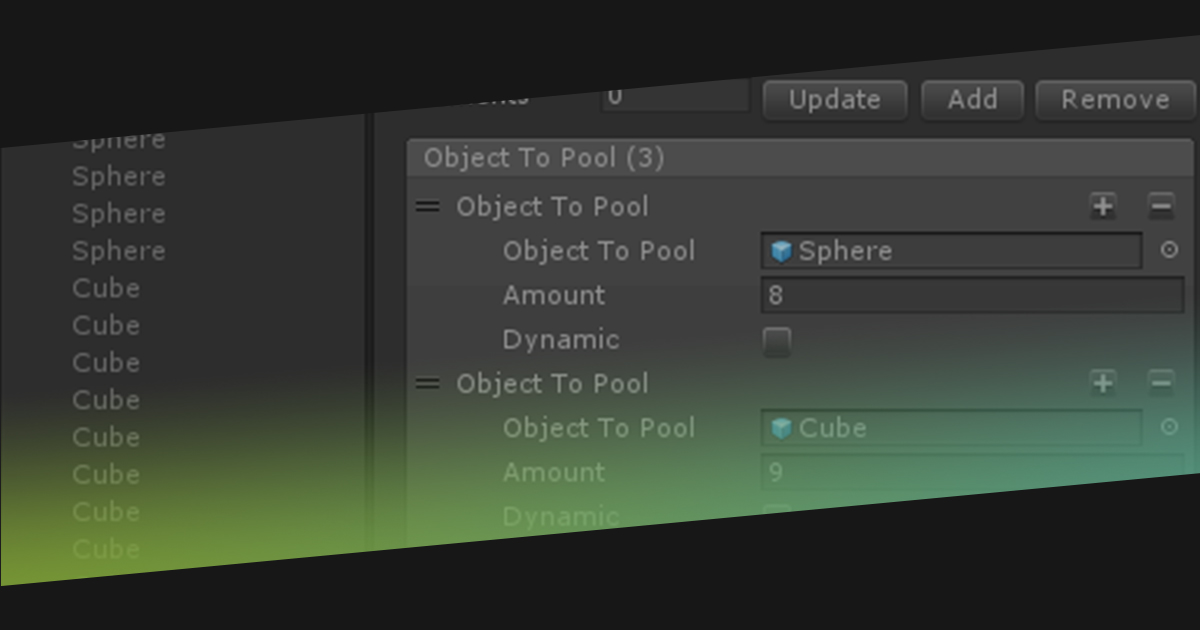
Task: Select Sphere in the hierarchy list
Action: [x=118, y=176]
